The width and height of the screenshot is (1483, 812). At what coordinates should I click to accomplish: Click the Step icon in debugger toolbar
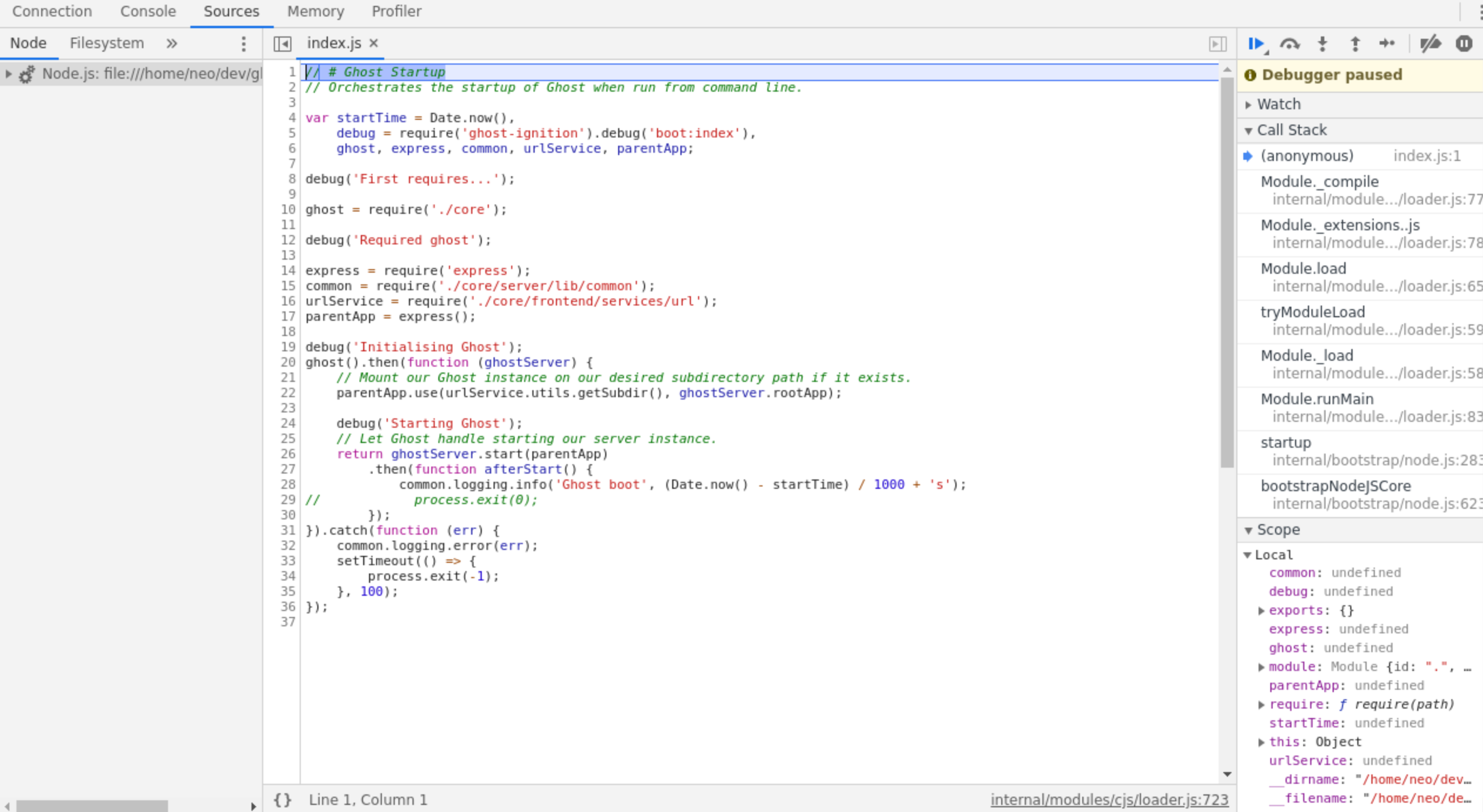[1387, 44]
